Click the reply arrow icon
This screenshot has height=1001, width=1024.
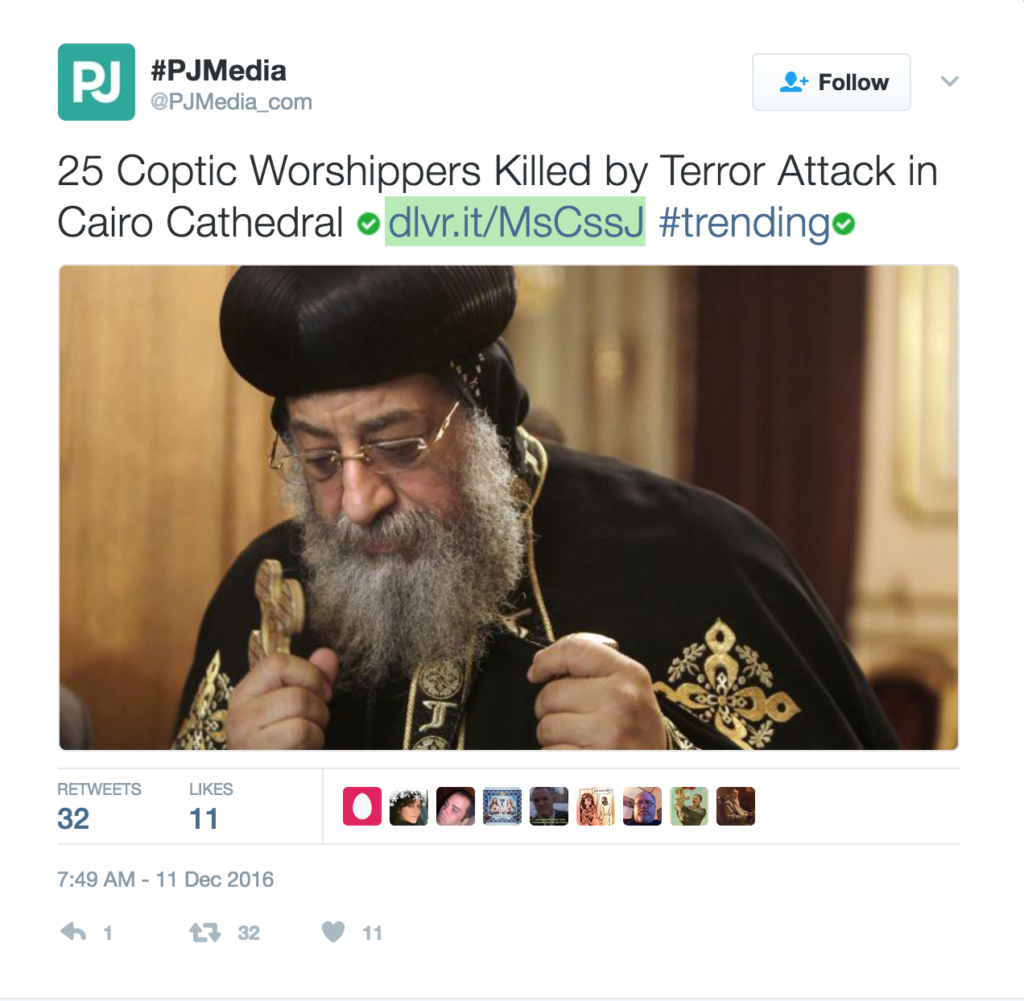pyautogui.click(x=73, y=932)
